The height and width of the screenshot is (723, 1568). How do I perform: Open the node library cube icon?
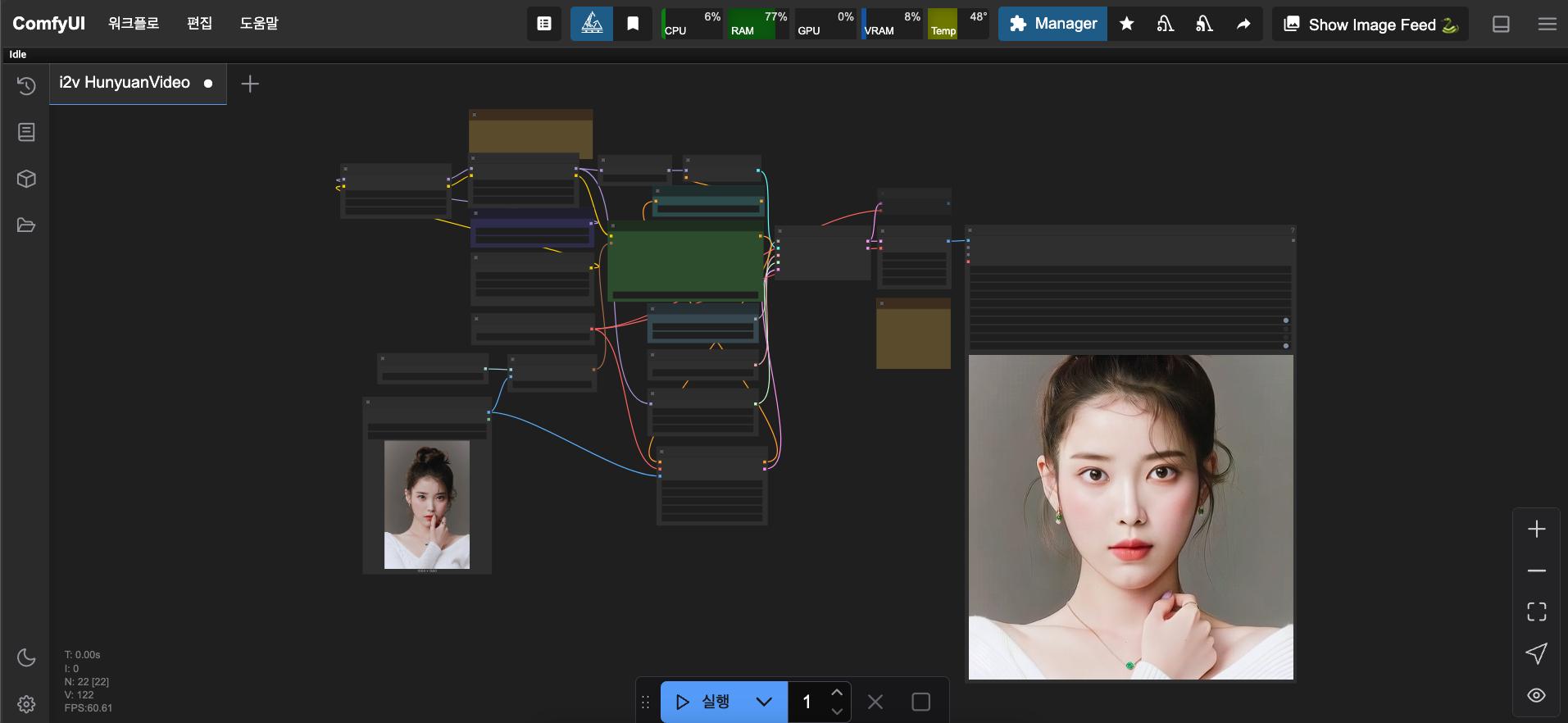pyautogui.click(x=26, y=179)
